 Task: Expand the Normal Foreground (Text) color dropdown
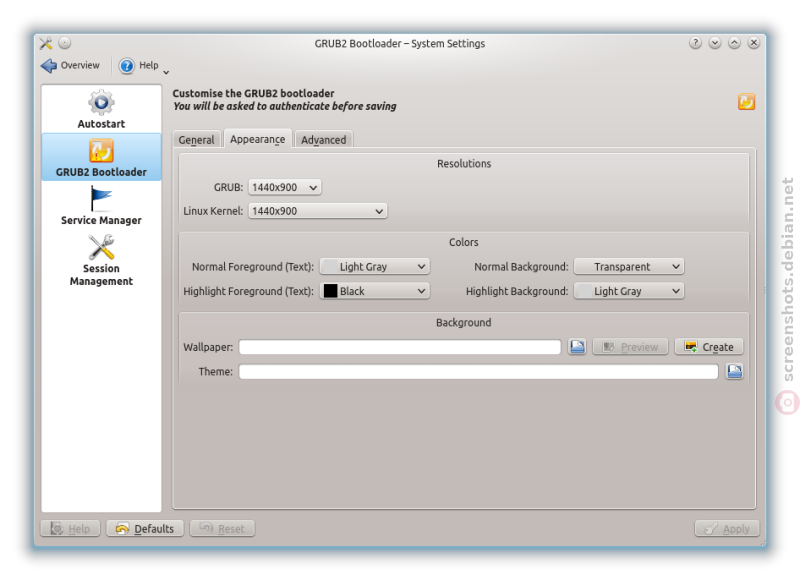click(x=374, y=266)
